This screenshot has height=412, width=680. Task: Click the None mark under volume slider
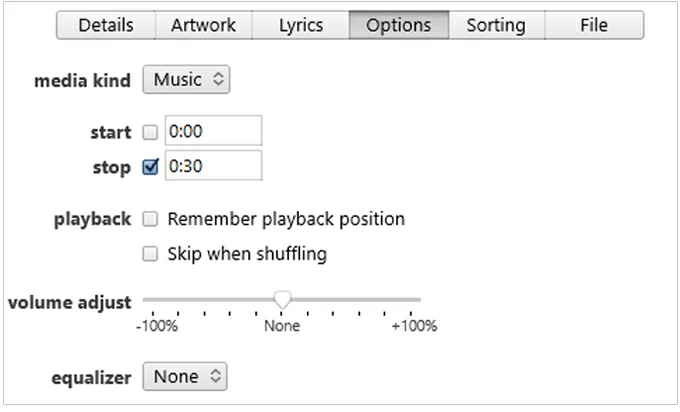(282, 326)
